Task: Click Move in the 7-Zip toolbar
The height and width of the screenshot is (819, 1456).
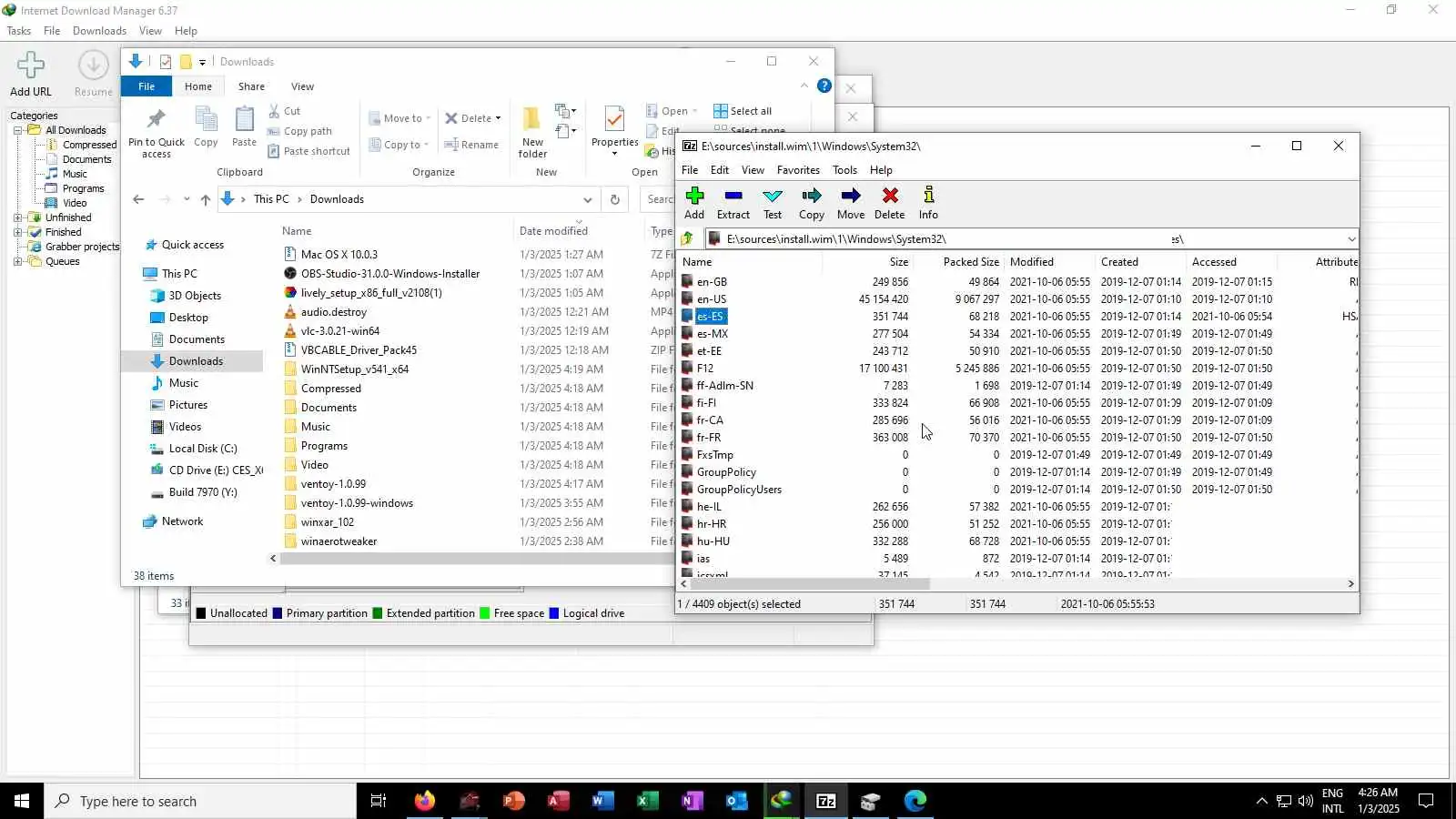Action: (851, 203)
